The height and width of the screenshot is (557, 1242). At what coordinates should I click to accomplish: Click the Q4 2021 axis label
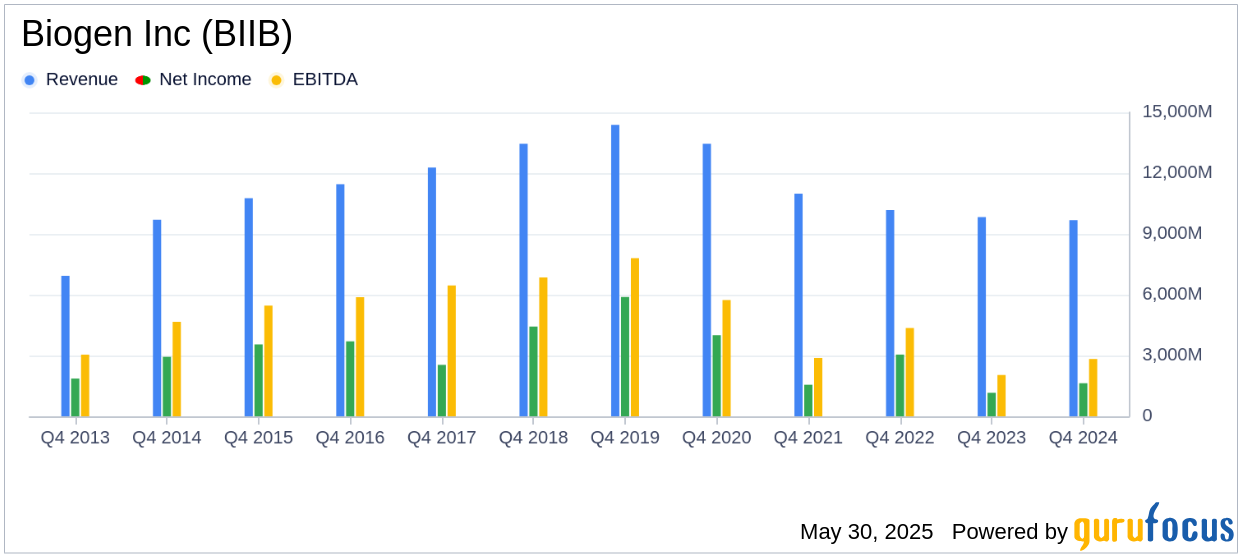tap(808, 438)
